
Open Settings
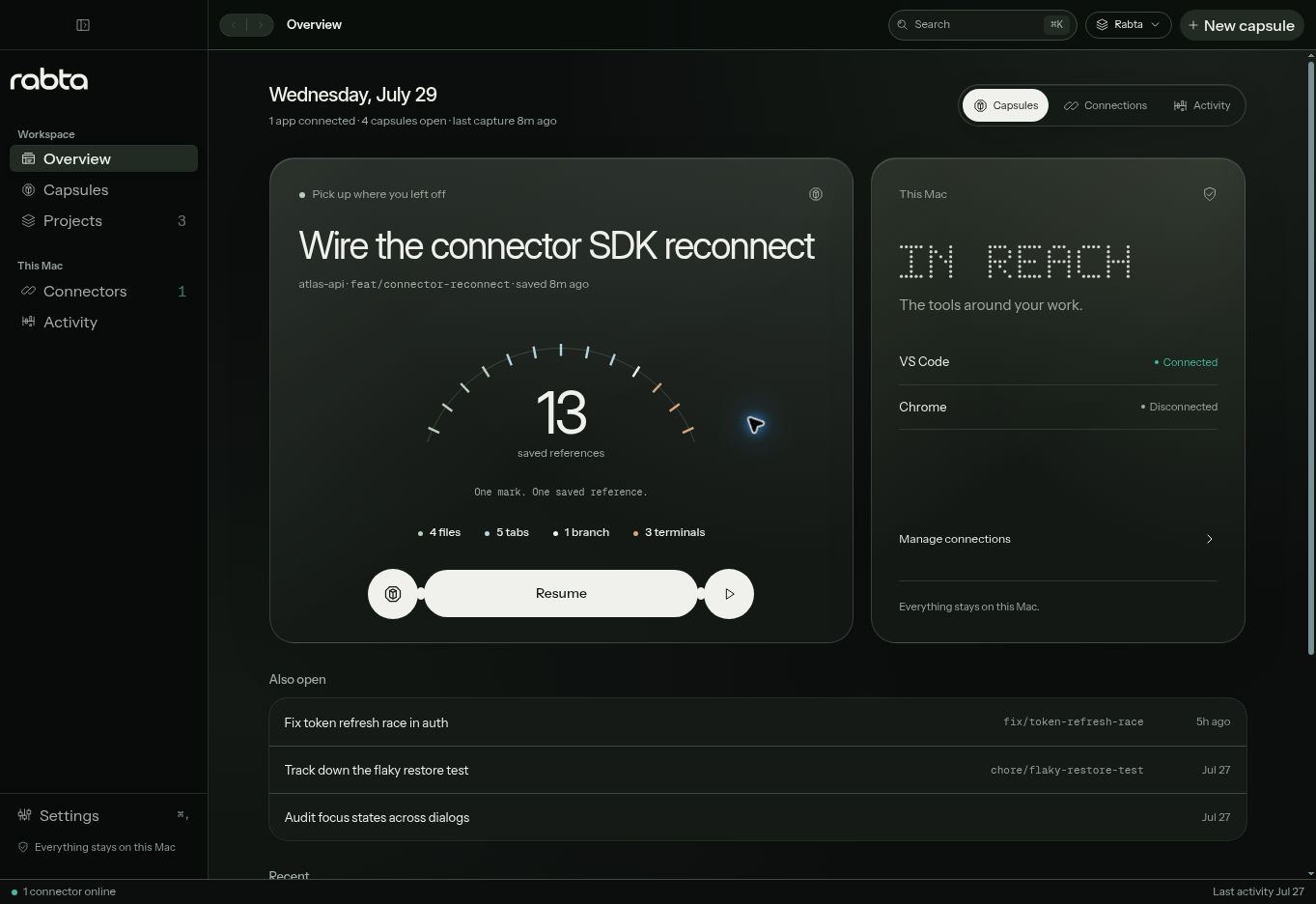(103, 816)
